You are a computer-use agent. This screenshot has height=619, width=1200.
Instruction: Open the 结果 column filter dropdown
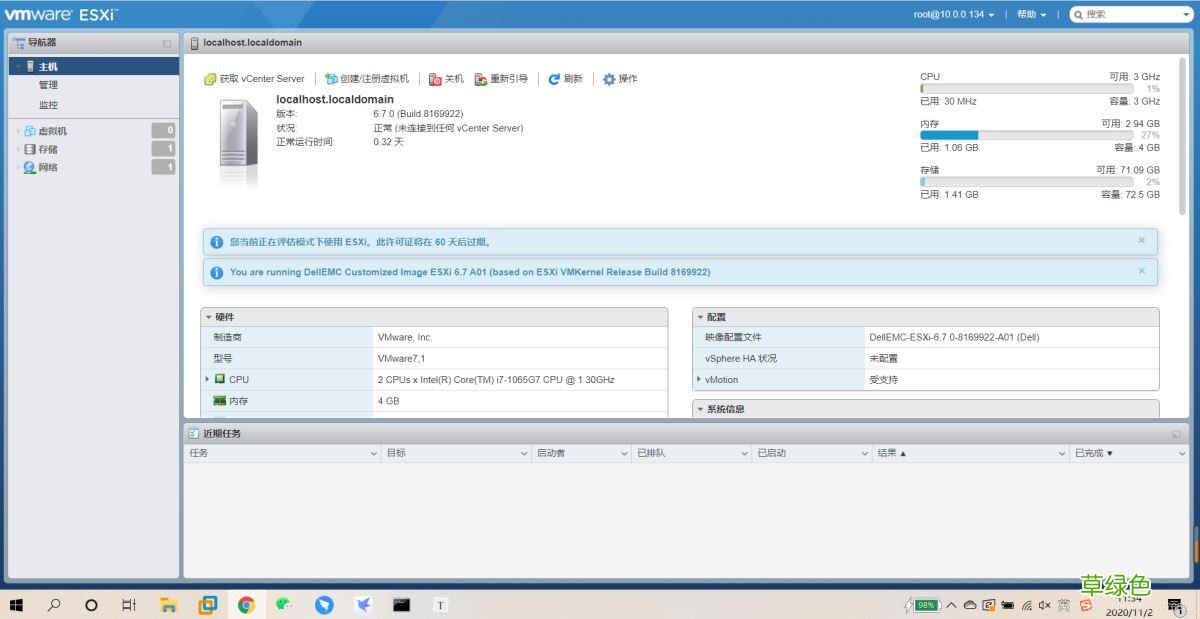click(x=1063, y=452)
